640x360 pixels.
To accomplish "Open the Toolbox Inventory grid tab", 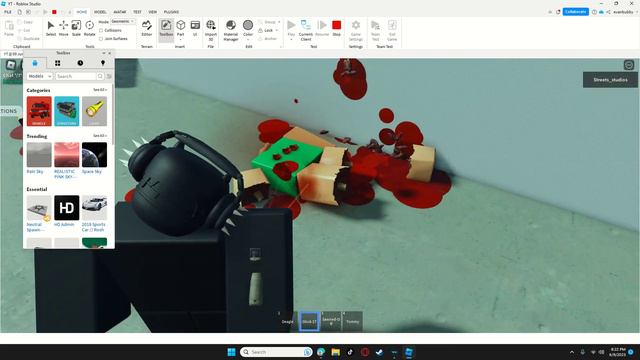I will [x=58, y=63].
